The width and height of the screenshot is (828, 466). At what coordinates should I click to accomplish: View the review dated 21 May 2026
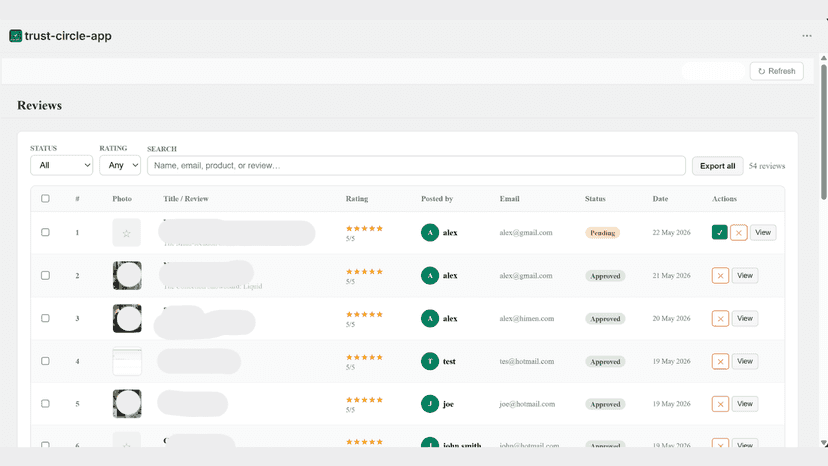coord(745,275)
